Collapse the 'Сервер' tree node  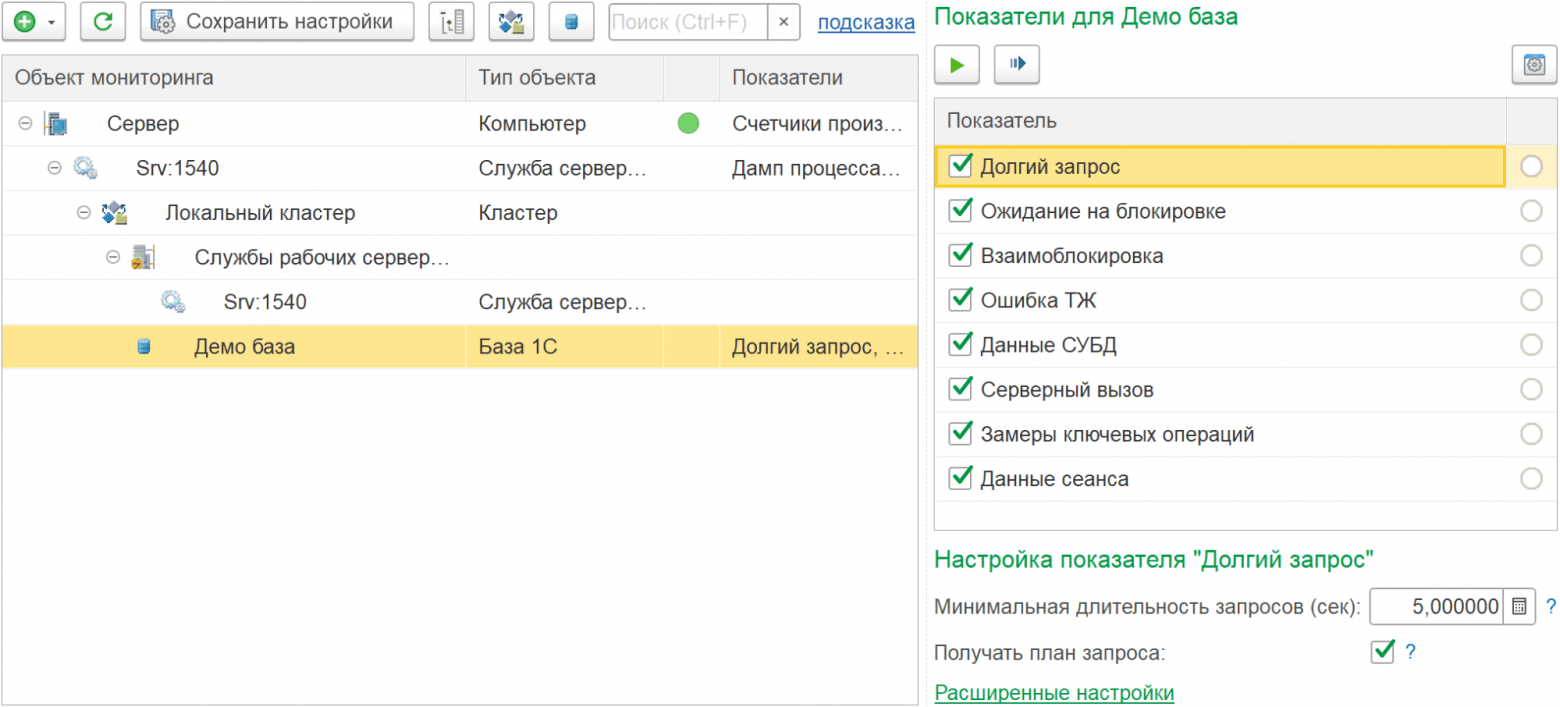pyautogui.click(x=25, y=124)
